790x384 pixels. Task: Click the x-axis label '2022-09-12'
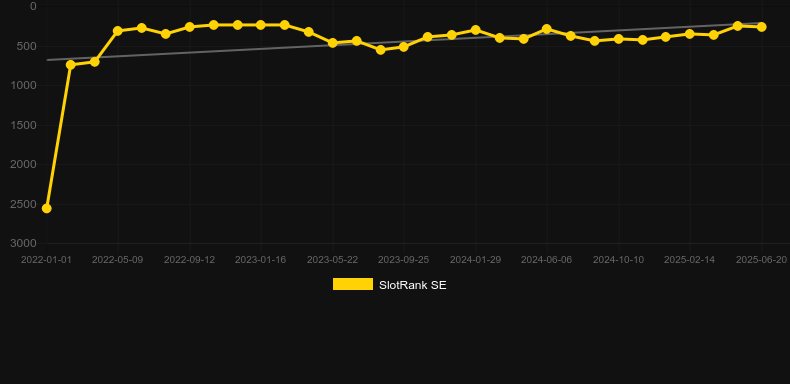[x=189, y=260]
